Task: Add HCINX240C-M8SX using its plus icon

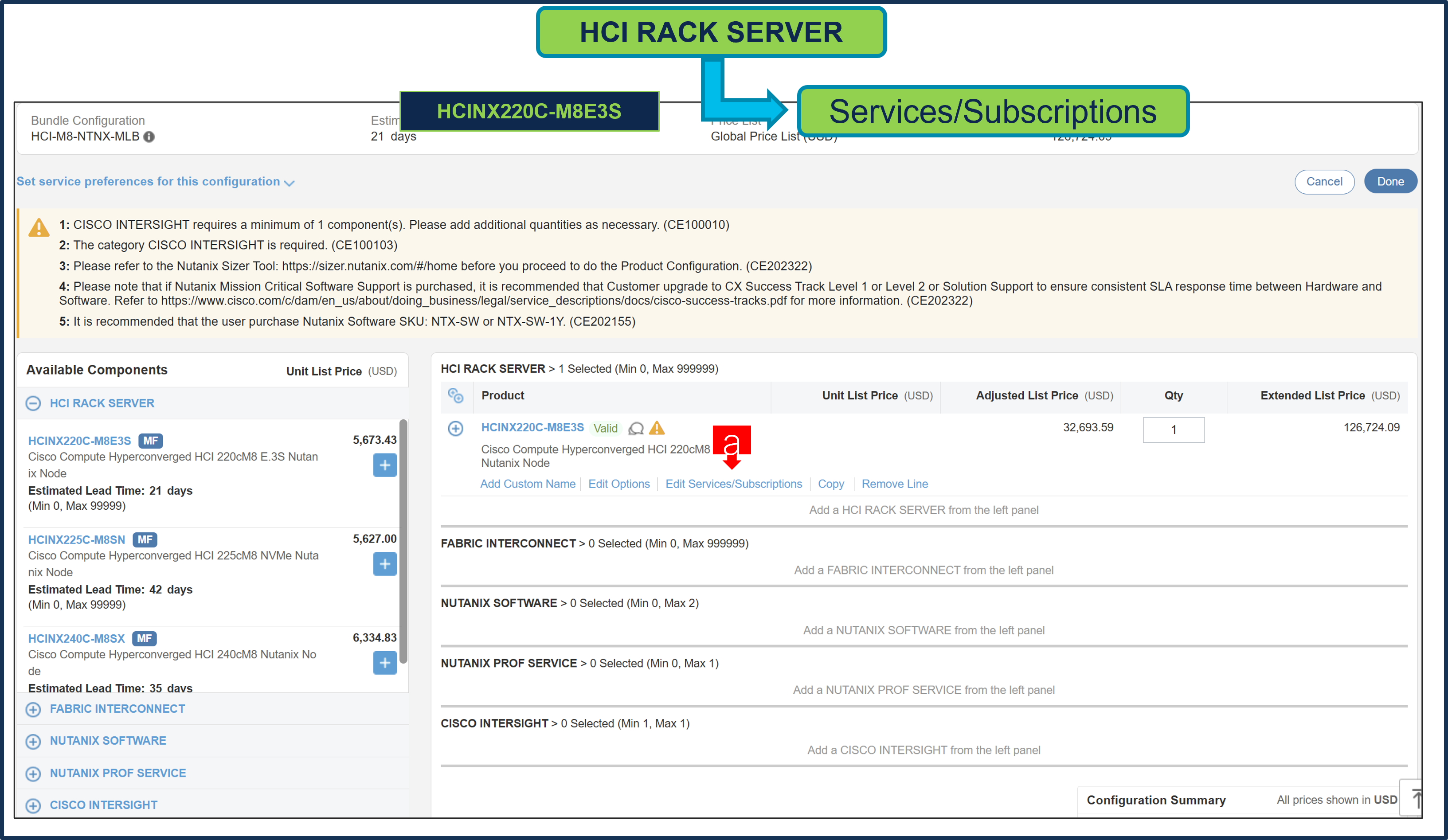Action: pyautogui.click(x=384, y=663)
